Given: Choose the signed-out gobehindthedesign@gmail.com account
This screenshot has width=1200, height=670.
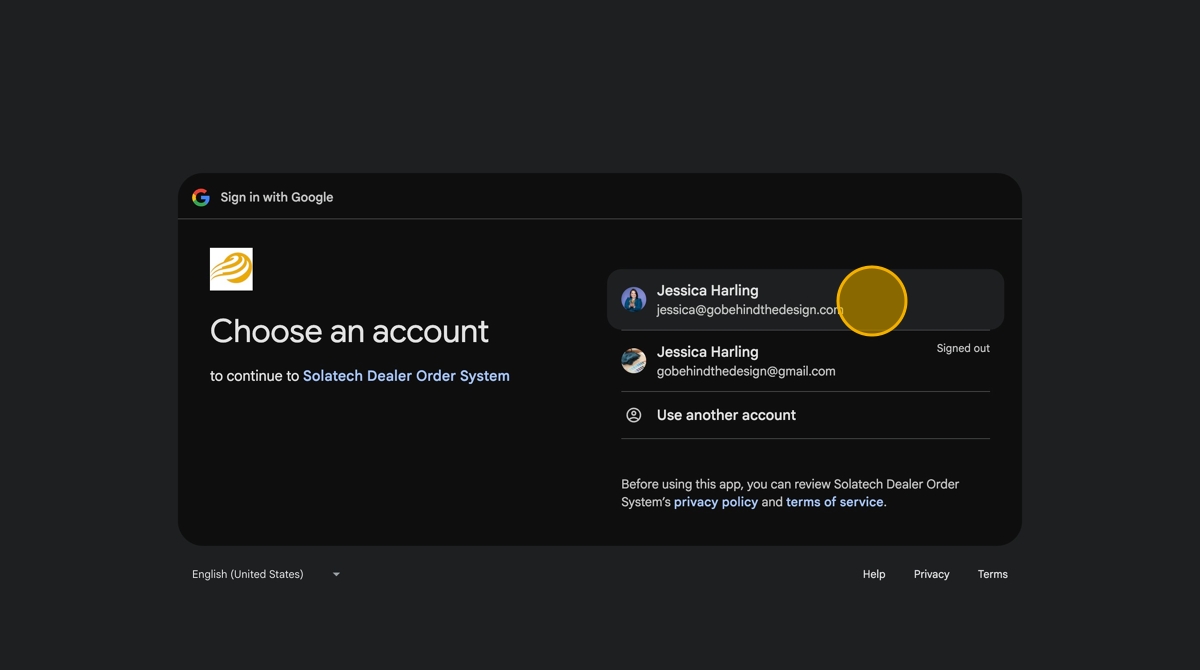Looking at the screenshot, I should [x=805, y=361].
